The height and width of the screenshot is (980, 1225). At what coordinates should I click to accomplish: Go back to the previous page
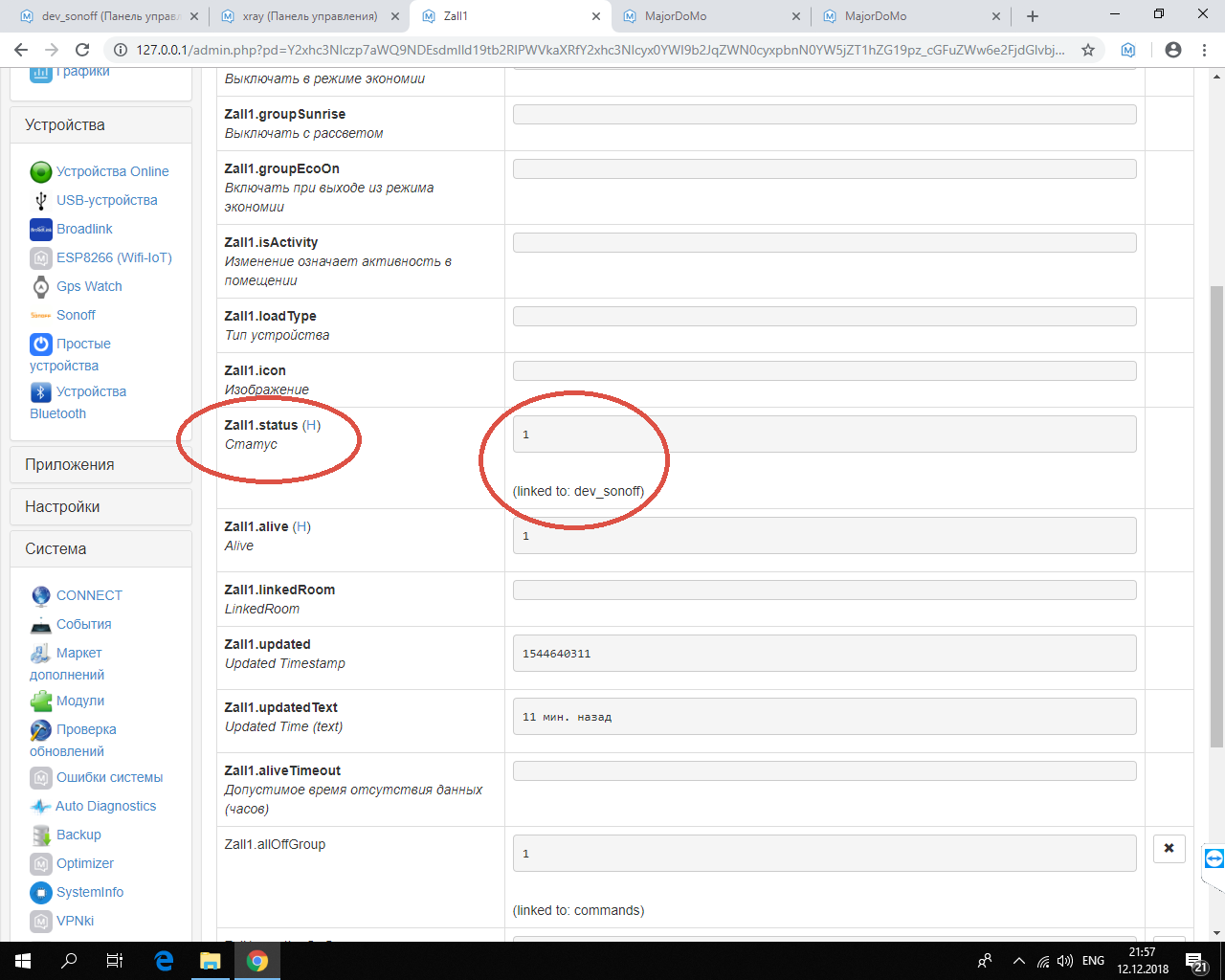21,50
